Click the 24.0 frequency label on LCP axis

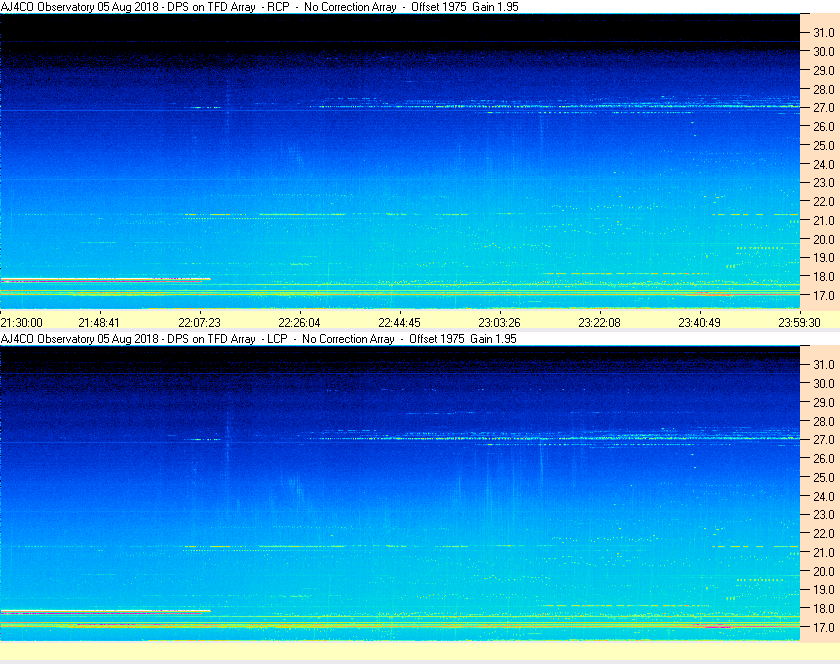(824, 496)
